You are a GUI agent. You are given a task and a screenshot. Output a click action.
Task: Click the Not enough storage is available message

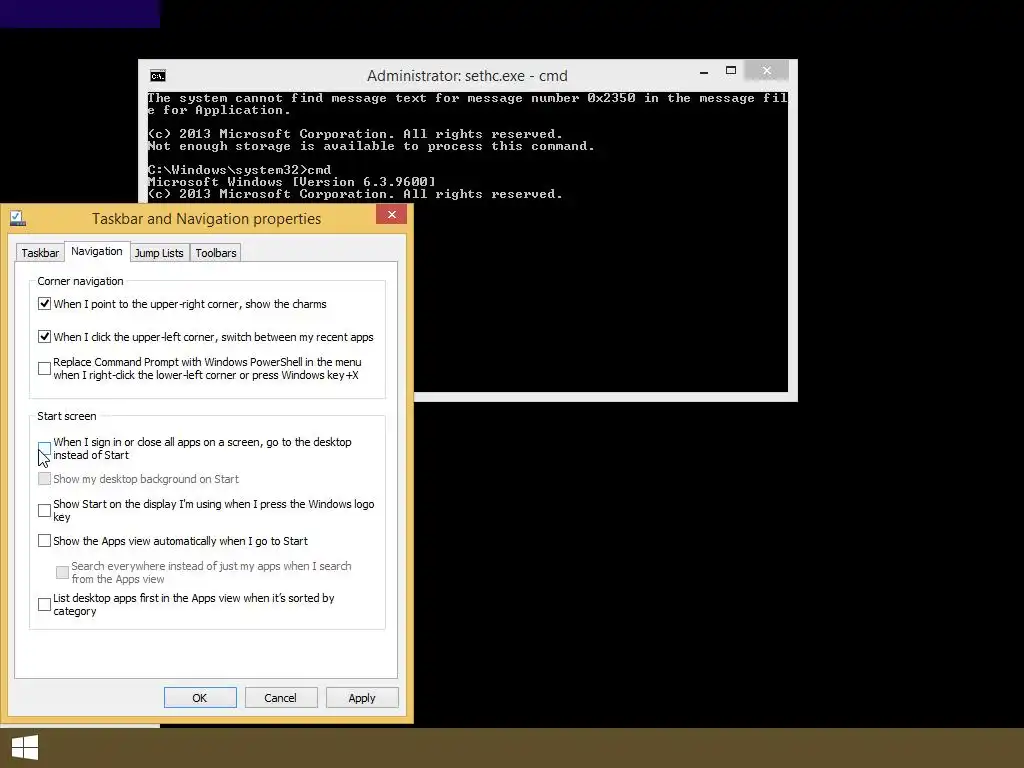coord(371,146)
